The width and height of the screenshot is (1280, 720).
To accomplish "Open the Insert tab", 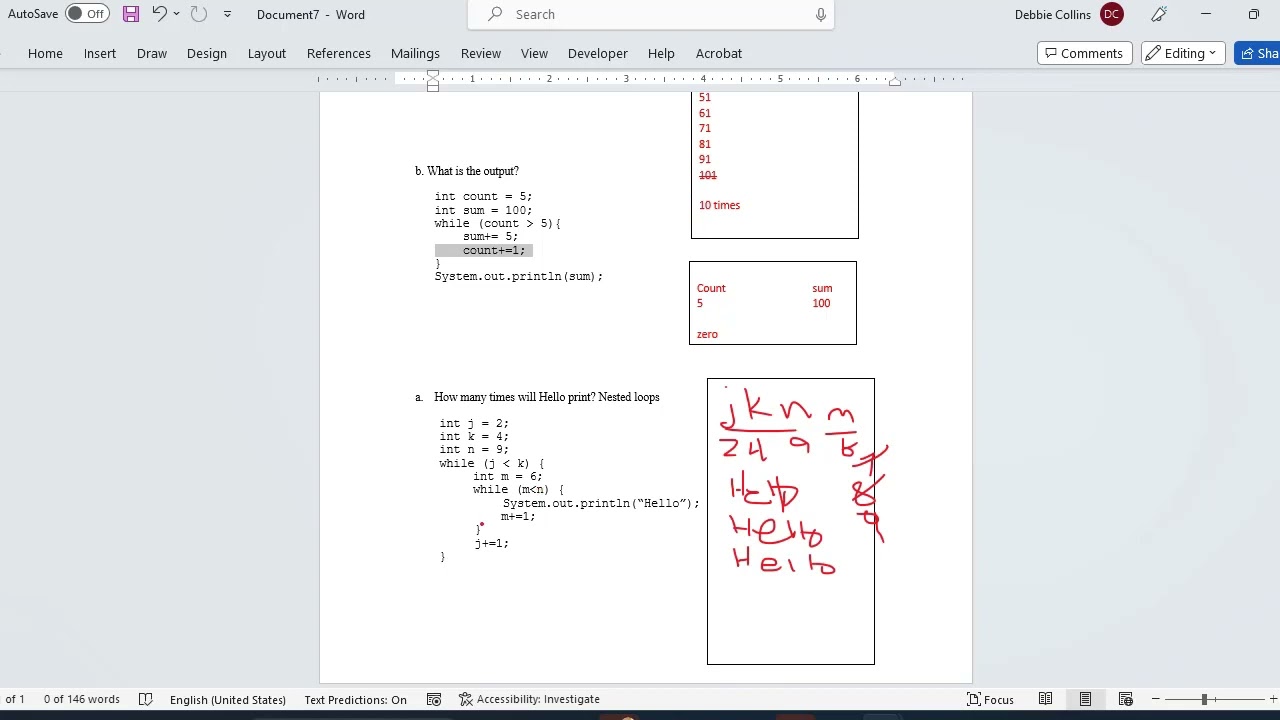I will point(100,53).
